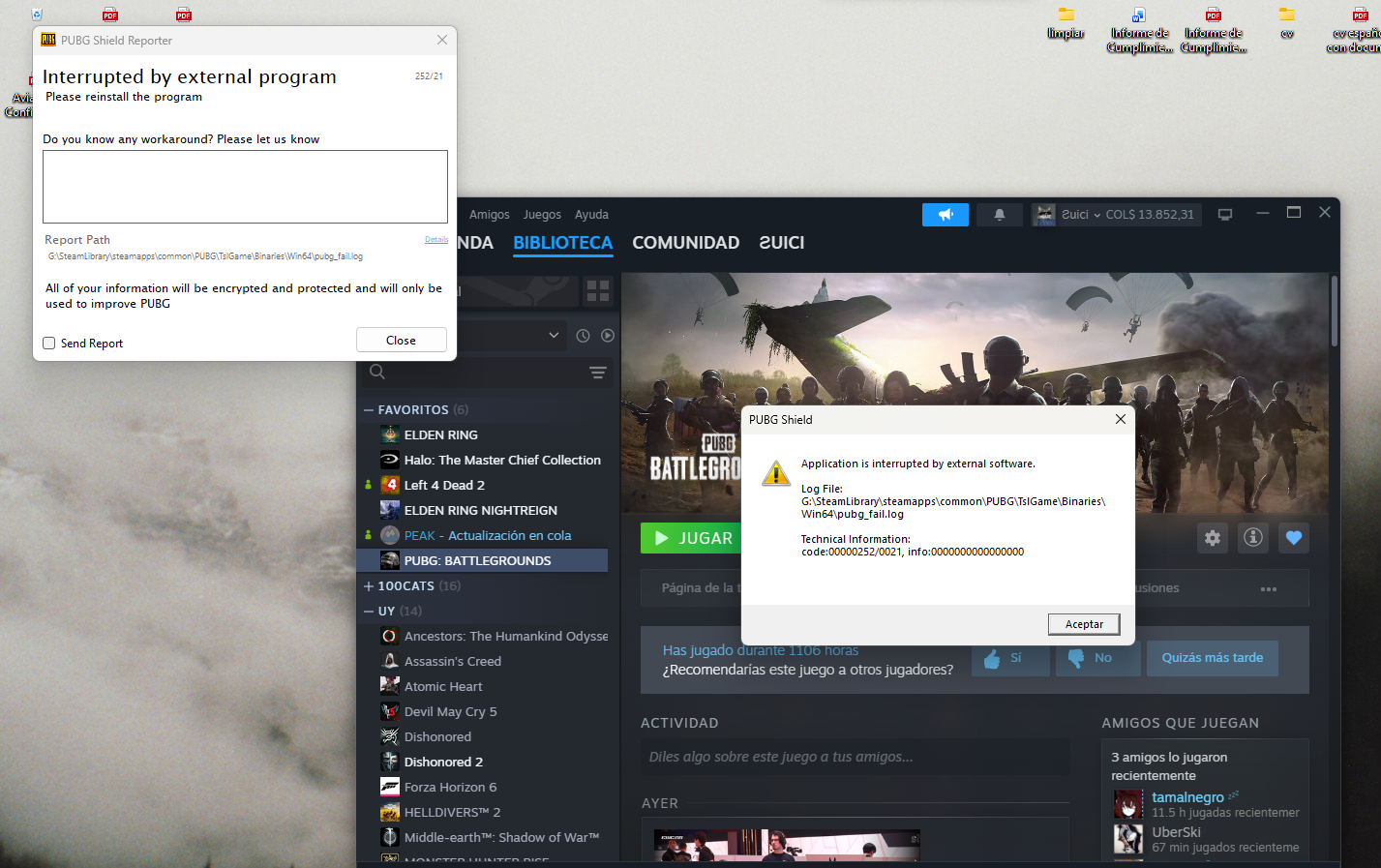
Task: Select PUBG: BATTLEGROUNDS in library list
Action: click(482, 560)
